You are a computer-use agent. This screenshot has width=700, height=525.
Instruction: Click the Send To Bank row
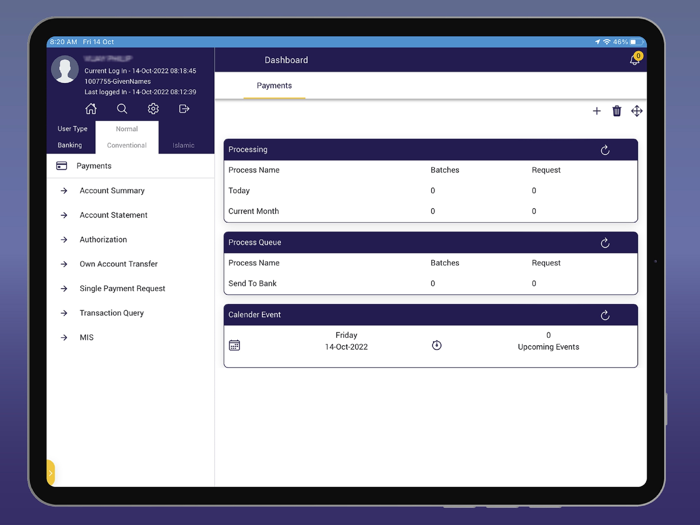(430, 283)
